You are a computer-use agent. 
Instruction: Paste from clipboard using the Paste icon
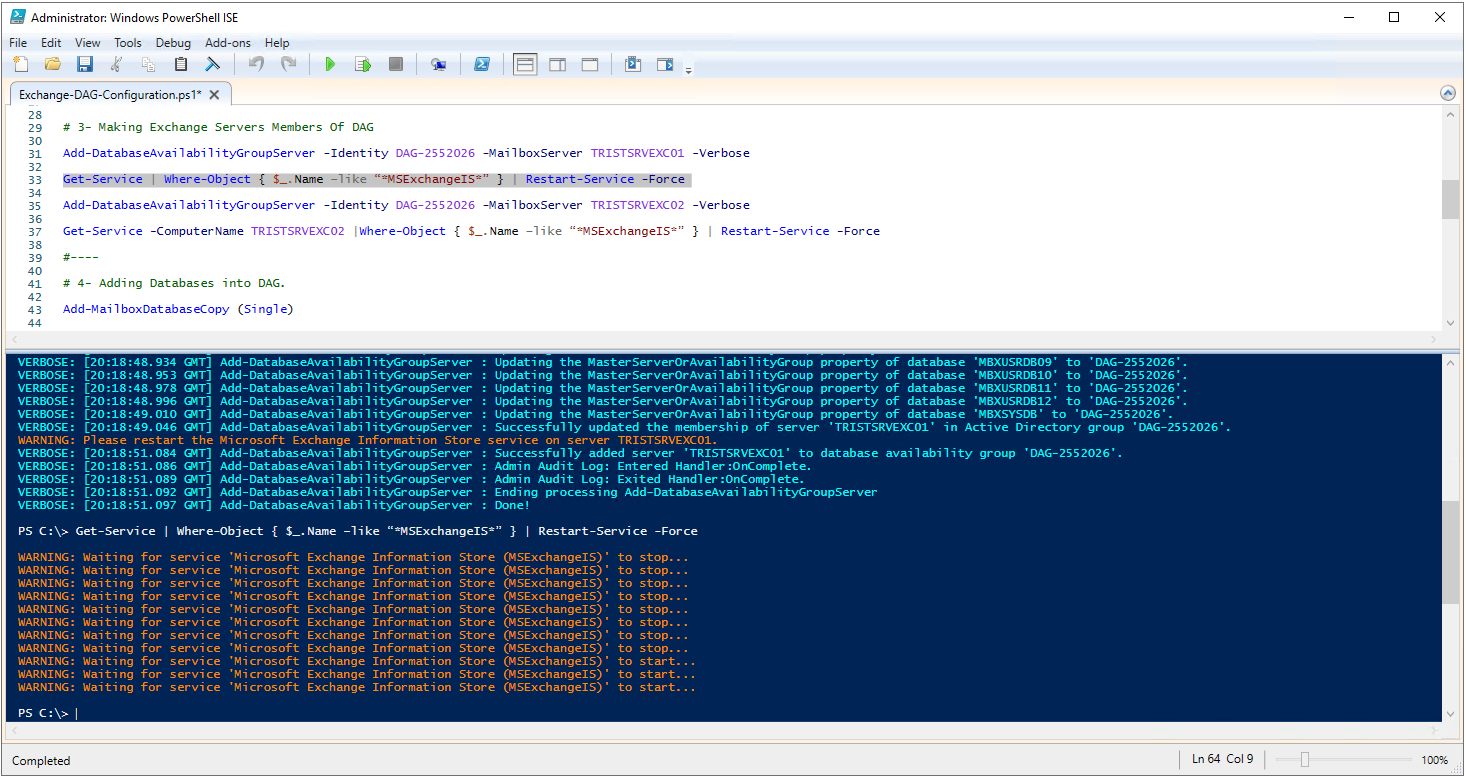(181, 64)
